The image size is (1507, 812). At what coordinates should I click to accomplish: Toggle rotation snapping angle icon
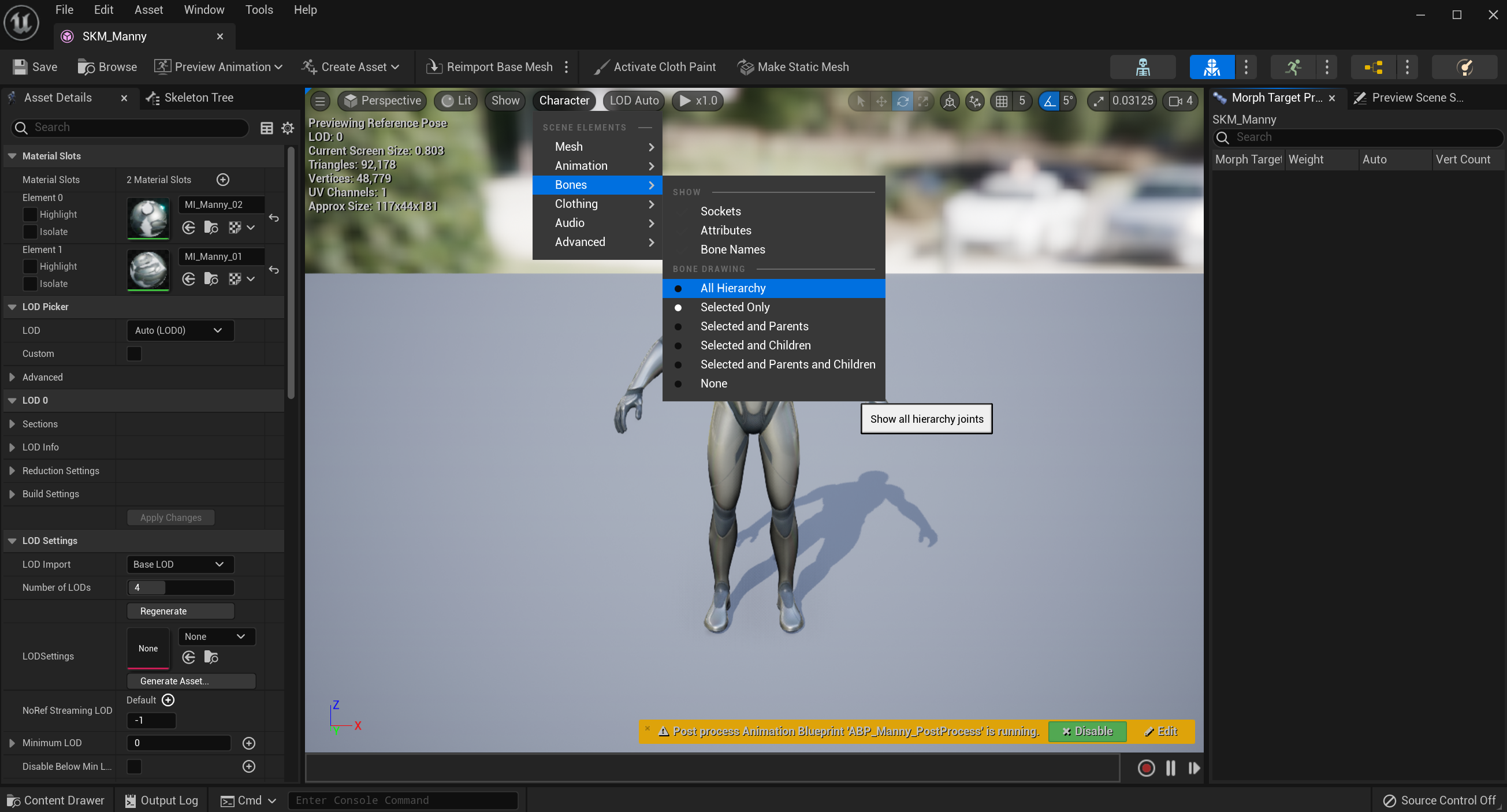[1050, 100]
